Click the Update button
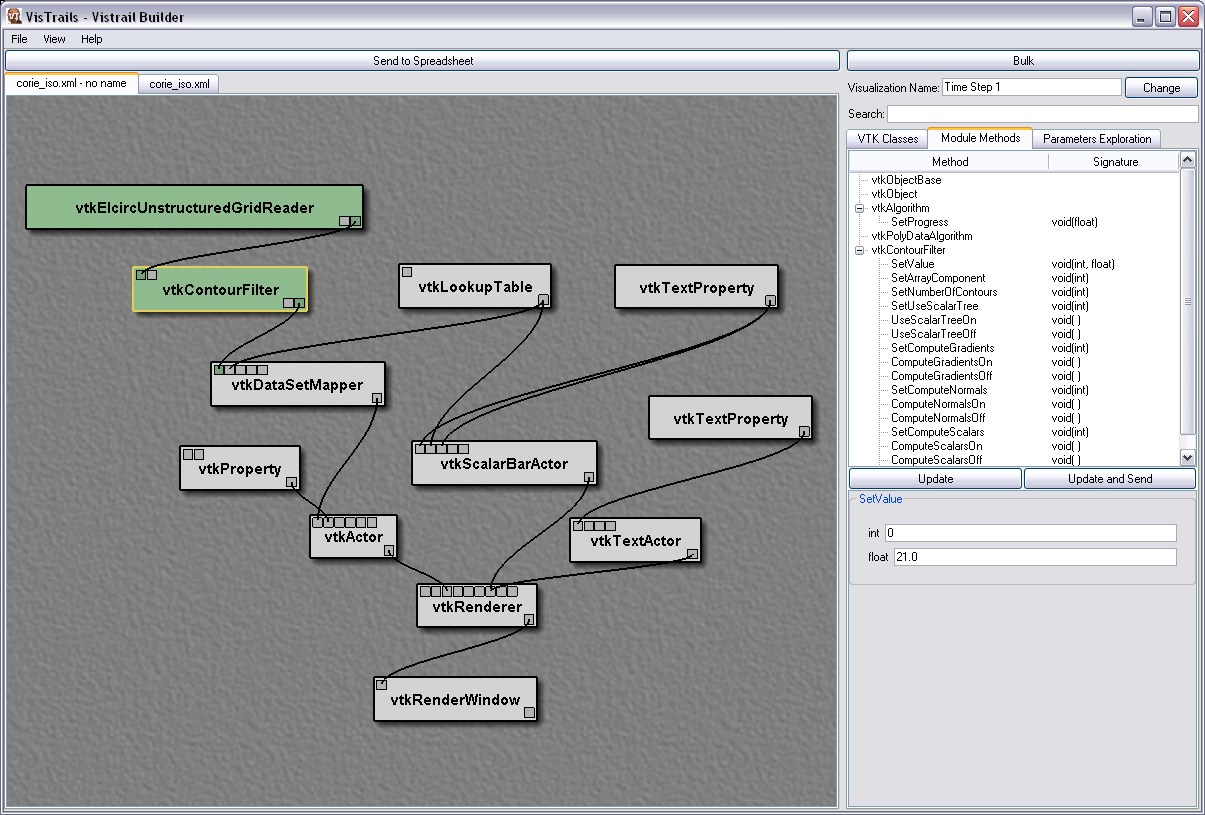 935,479
